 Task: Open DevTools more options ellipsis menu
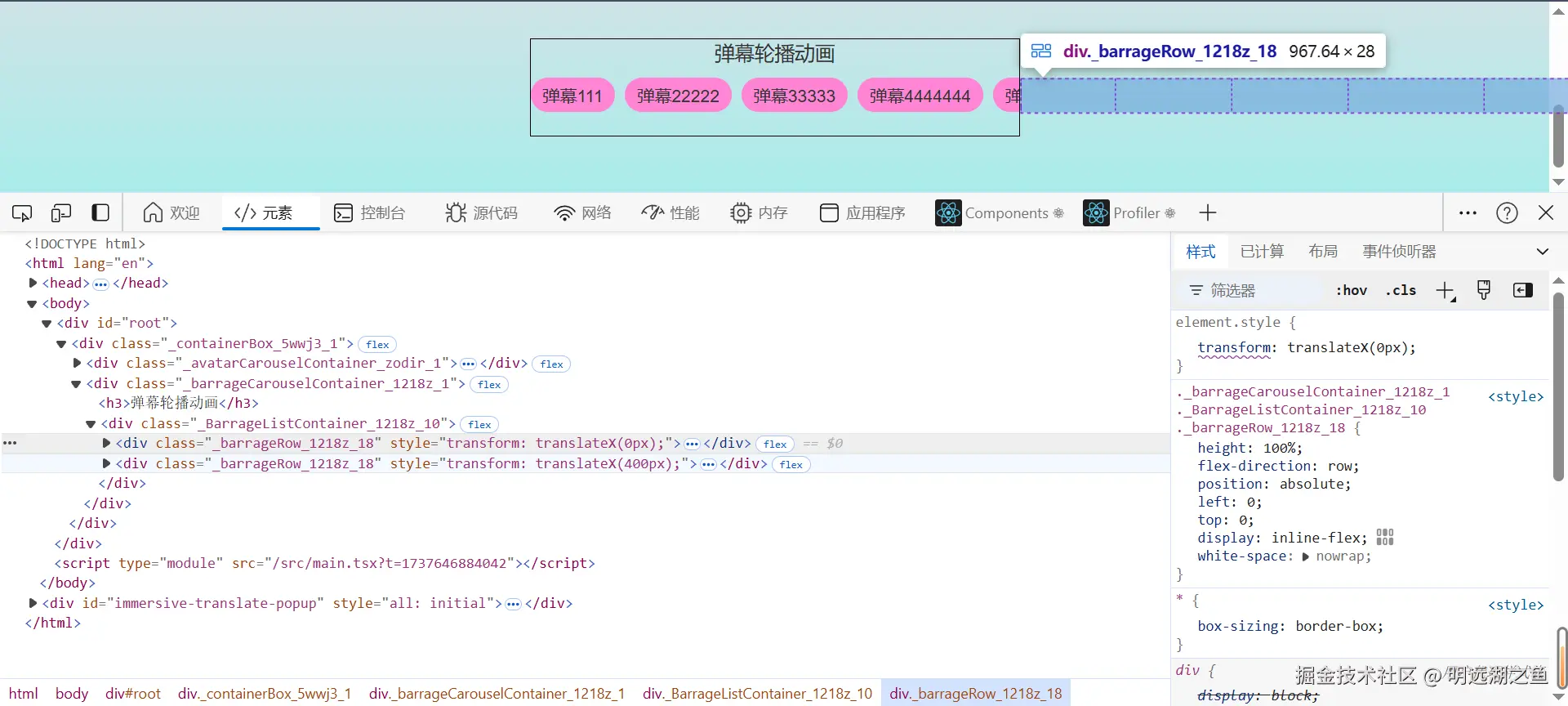(1468, 213)
